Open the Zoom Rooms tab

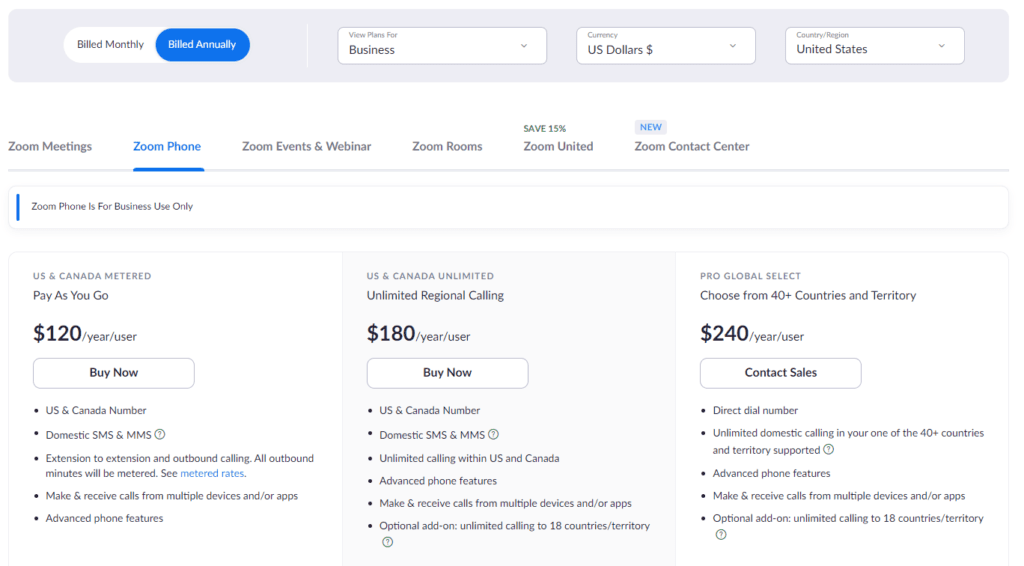click(447, 146)
